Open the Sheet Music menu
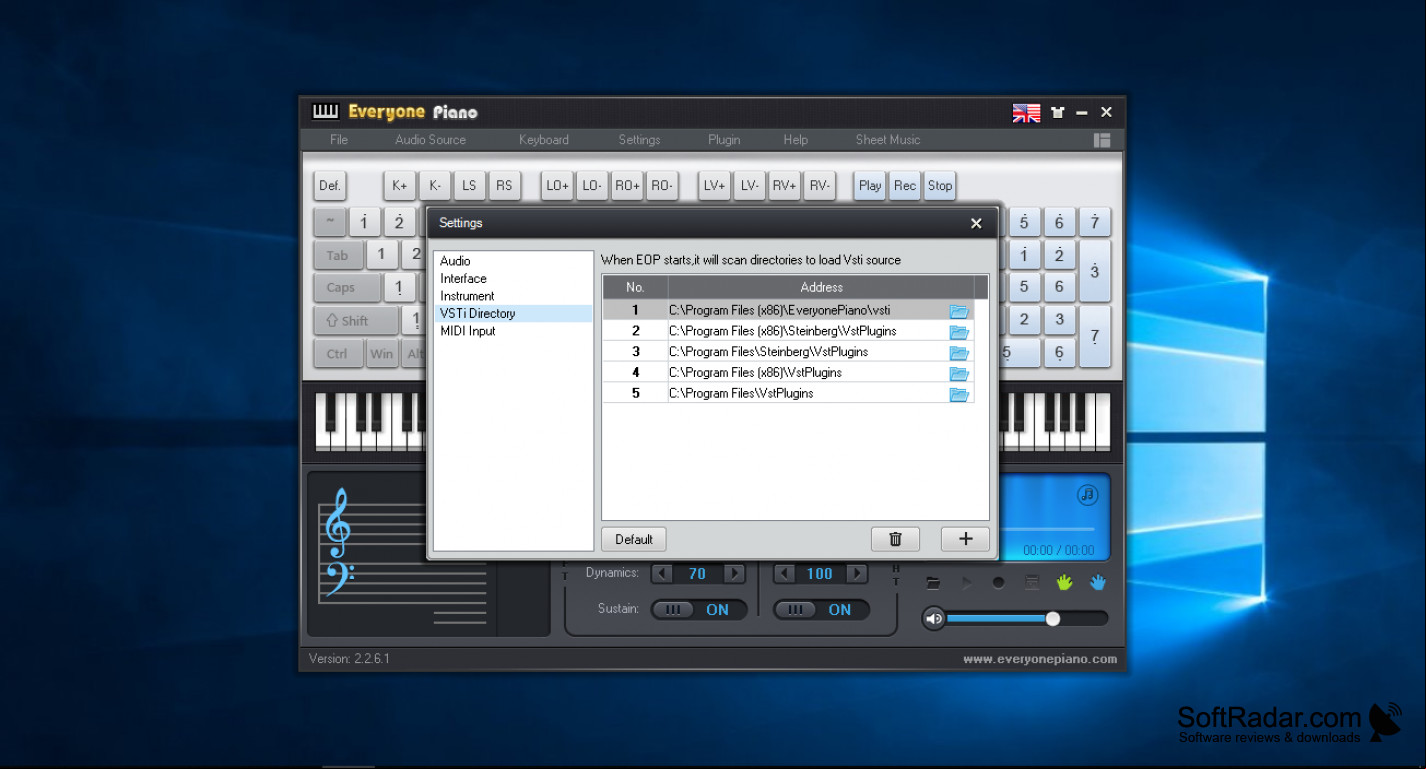Viewport: 1426px width, 769px height. coord(888,140)
